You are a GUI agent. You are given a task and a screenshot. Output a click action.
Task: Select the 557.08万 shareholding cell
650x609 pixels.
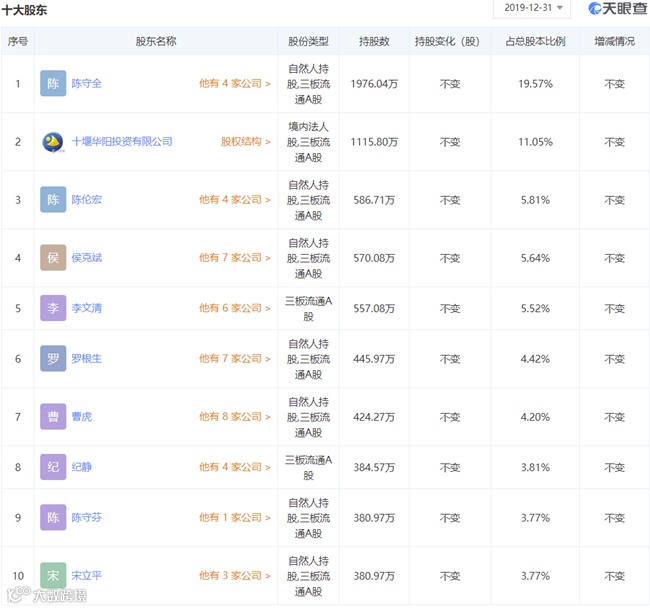click(x=374, y=308)
